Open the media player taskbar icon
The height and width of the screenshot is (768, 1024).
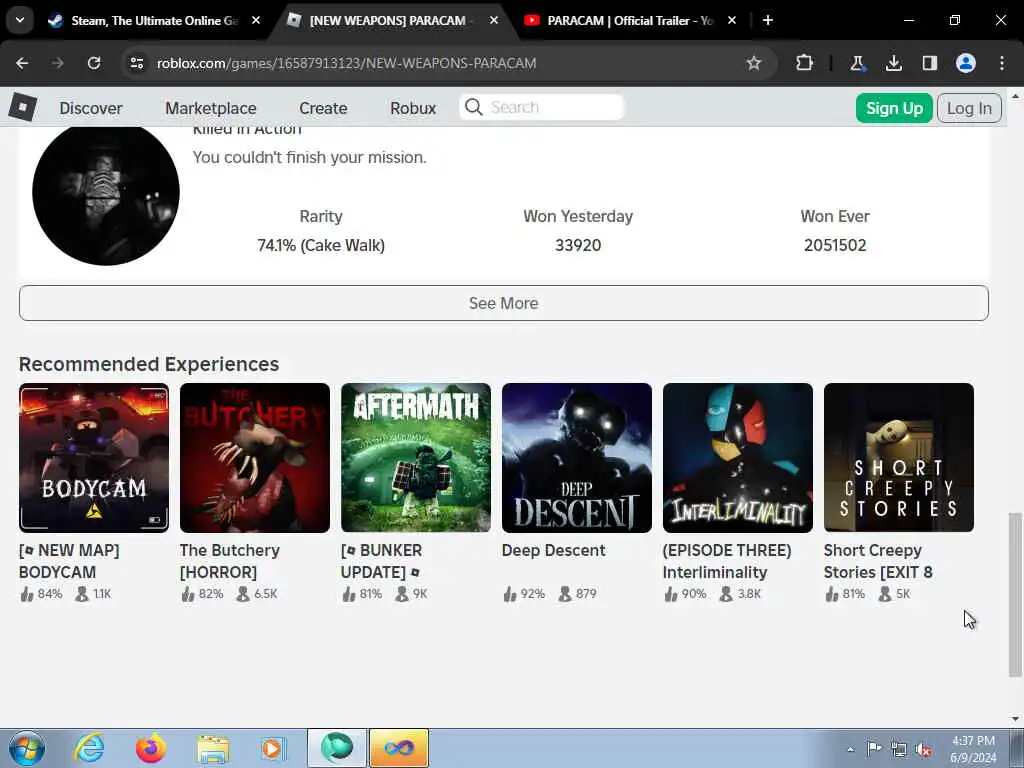(273, 748)
